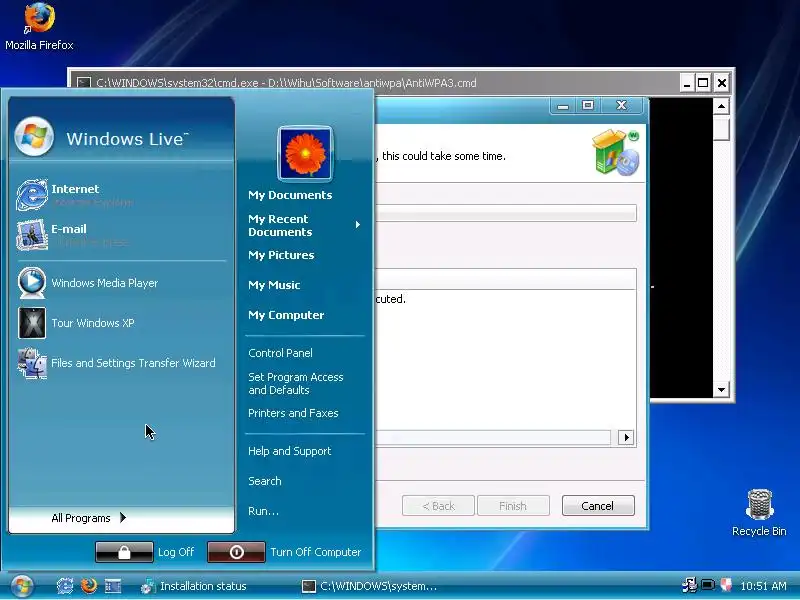
Task: Minimize the installation wizard window
Action: [563, 106]
